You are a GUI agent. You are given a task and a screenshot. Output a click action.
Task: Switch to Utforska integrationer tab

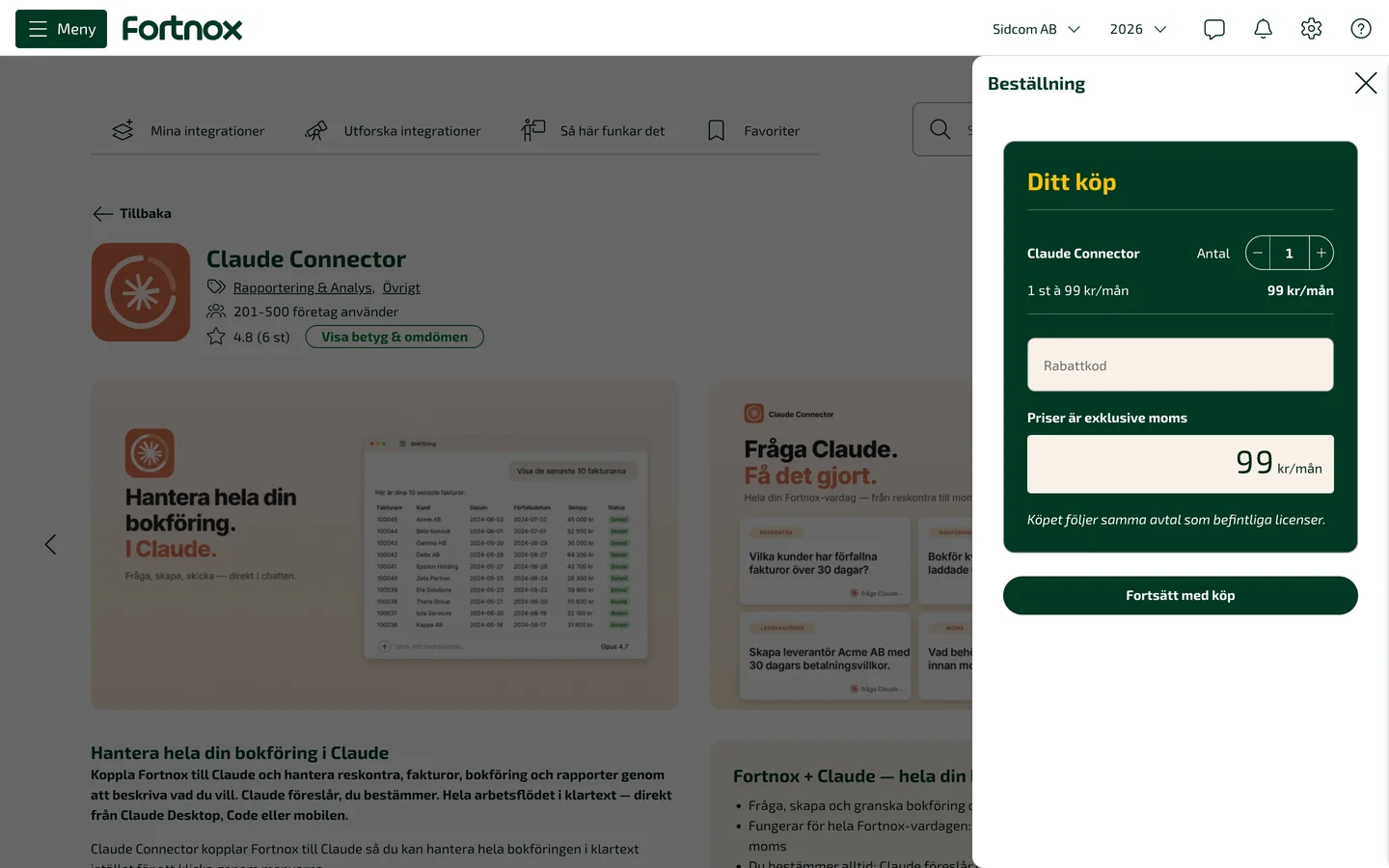[x=393, y=130]
